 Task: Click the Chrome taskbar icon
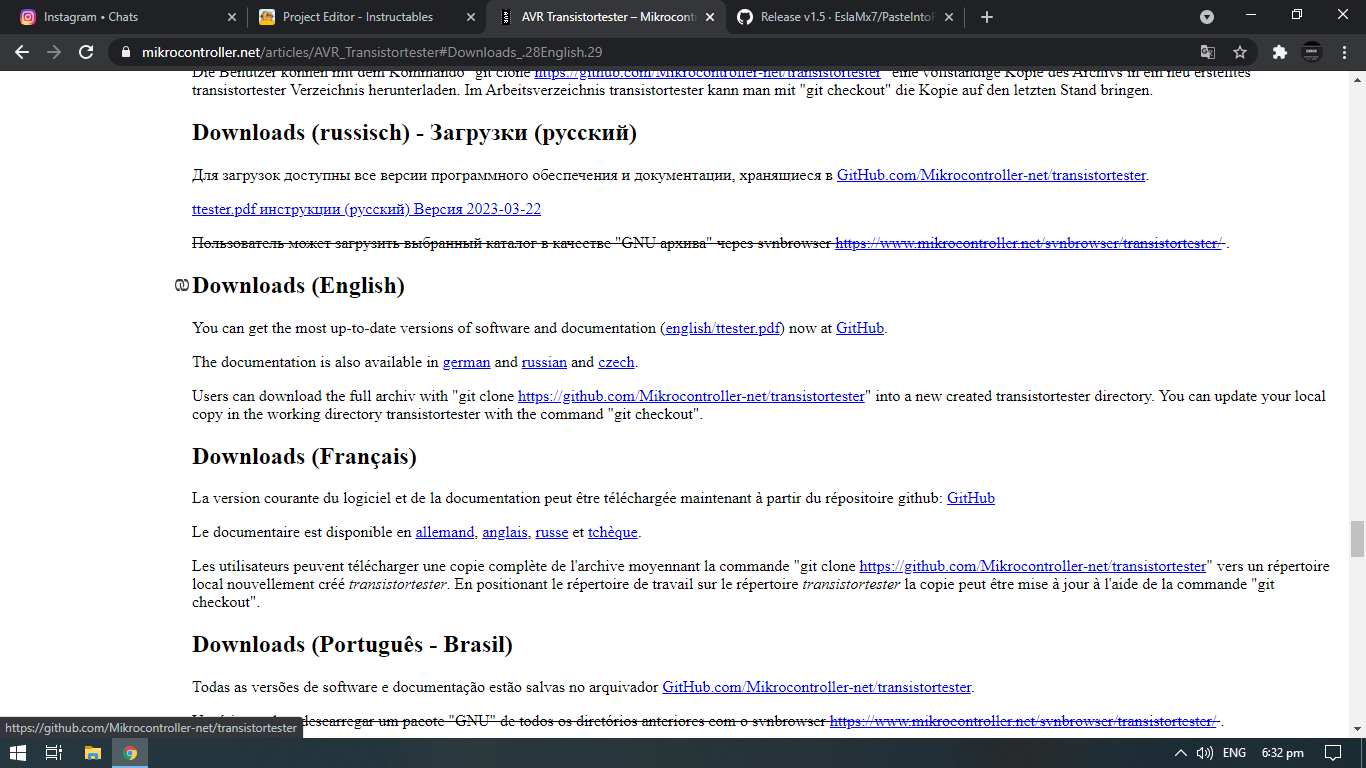click(x=130, y=753)
